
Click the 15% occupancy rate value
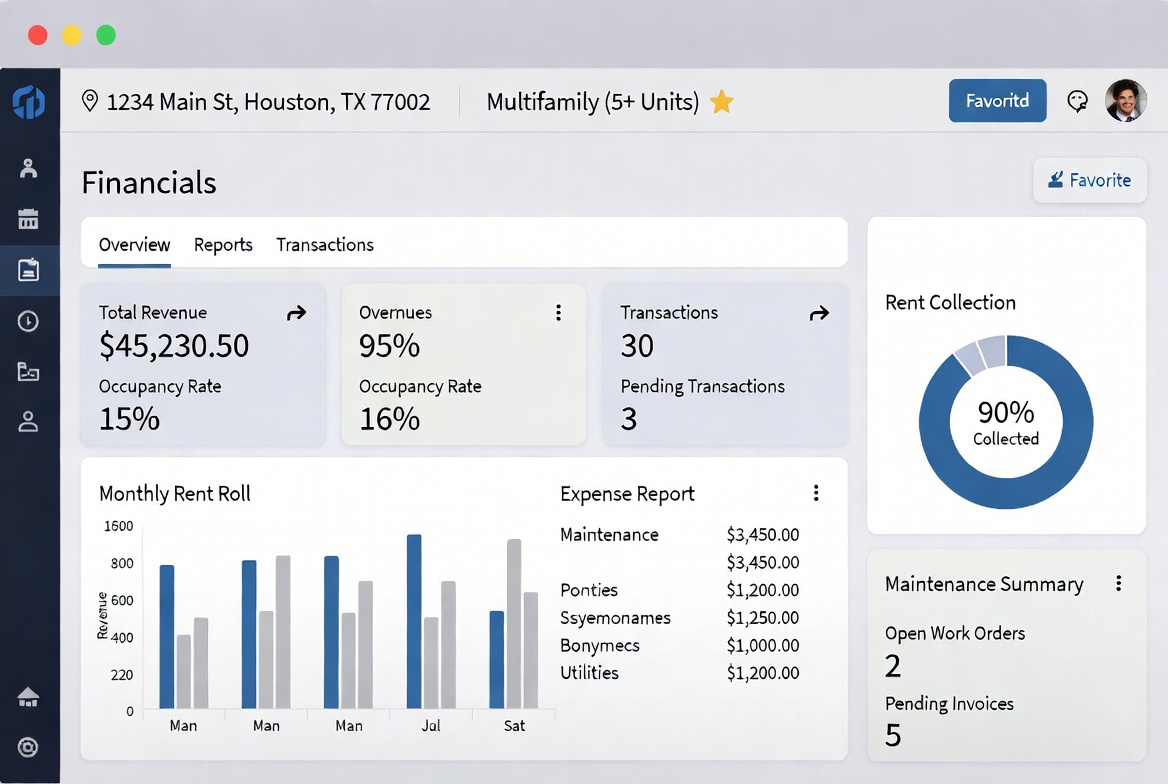tap(130, 419)
